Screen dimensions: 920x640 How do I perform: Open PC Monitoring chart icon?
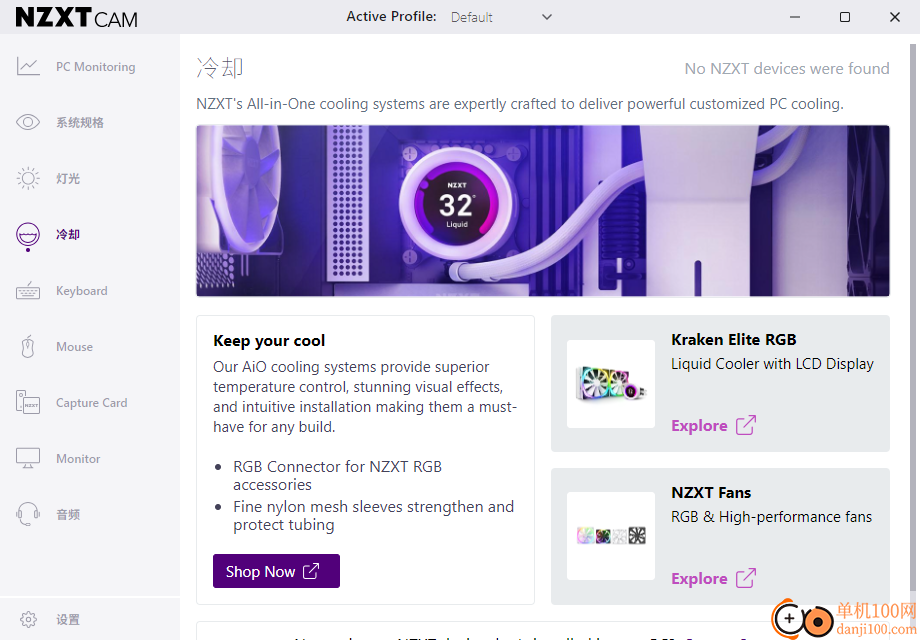tap(28, 66)
